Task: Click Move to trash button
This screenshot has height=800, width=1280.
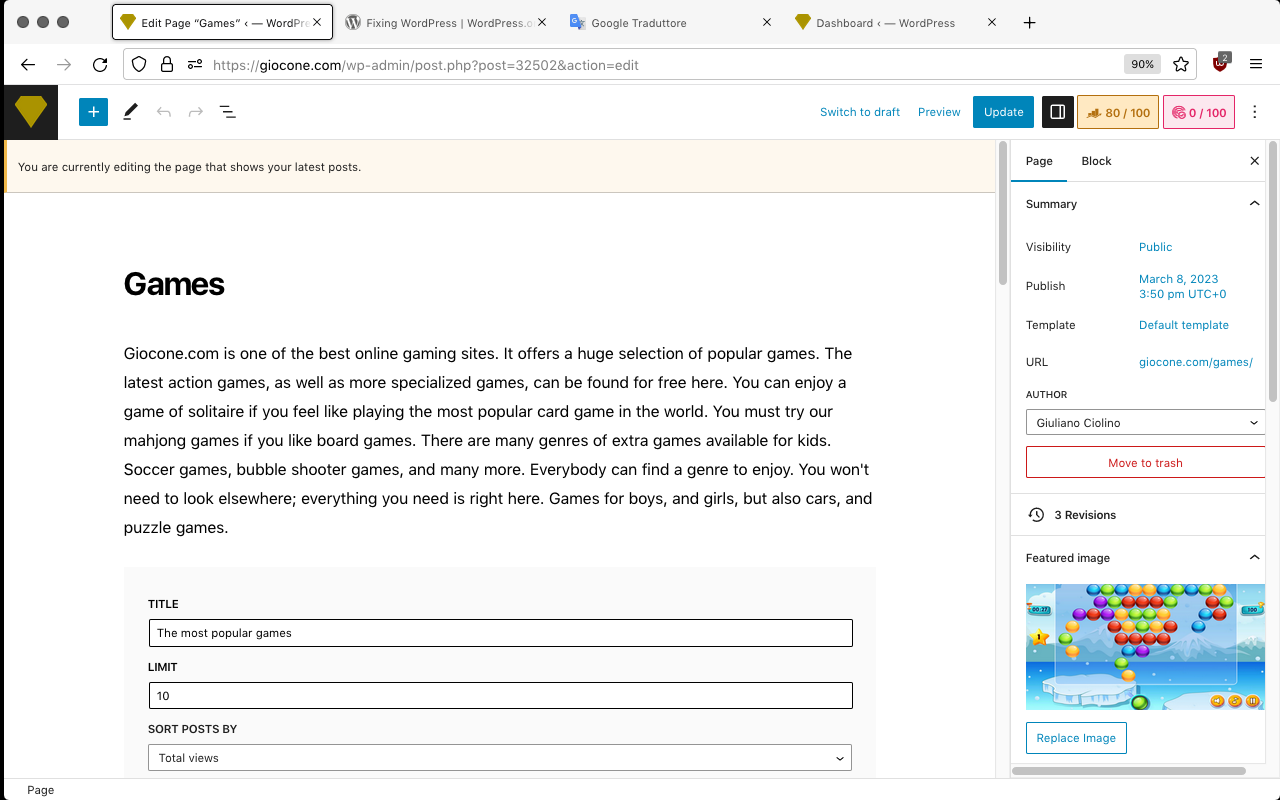Action: click(x=1145, y=463)
